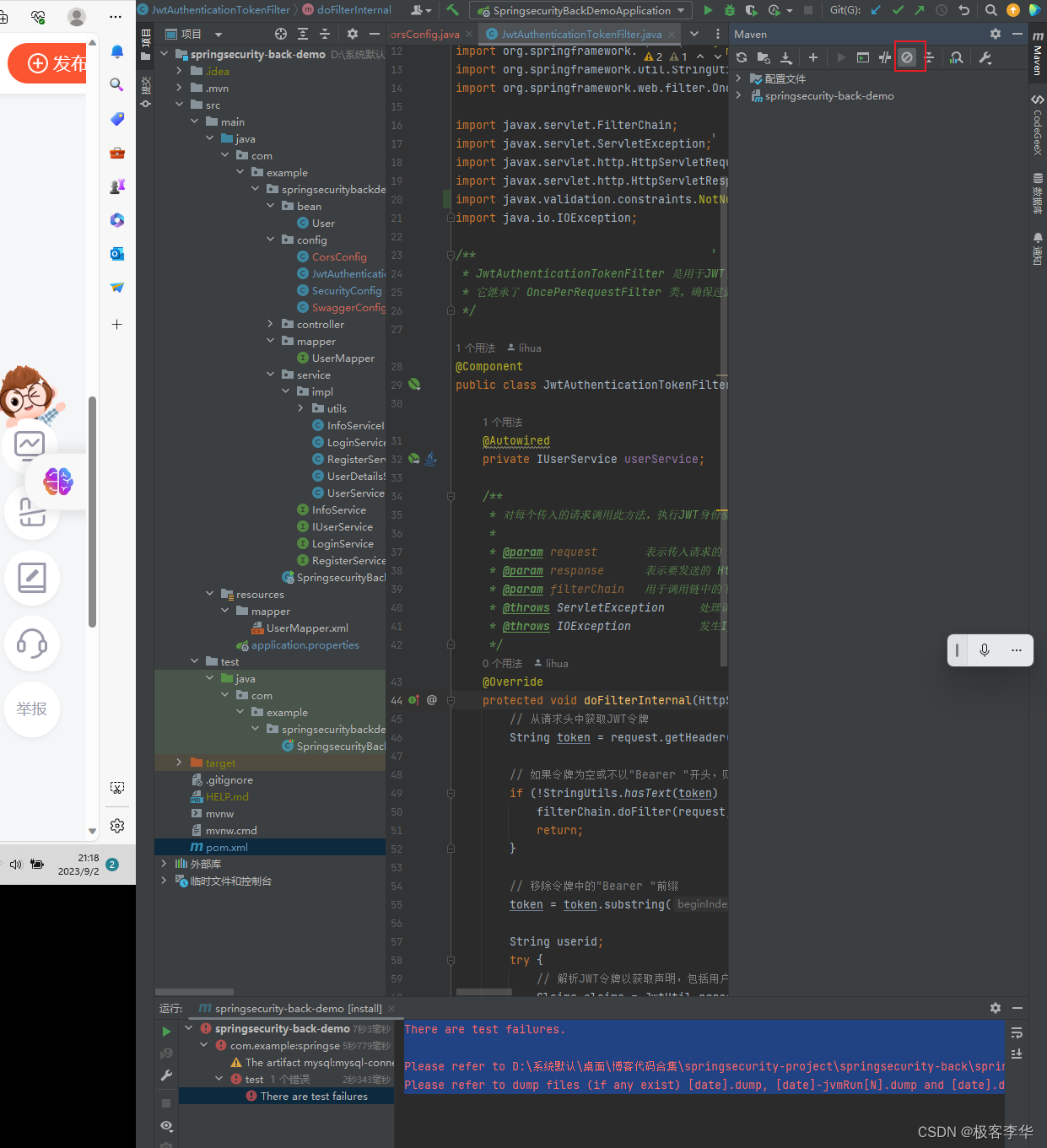Screen dimensions: 1047x1148
Task: Open Maven side tool window tab
Action: pyautogui.click(x=1038, y=53)
